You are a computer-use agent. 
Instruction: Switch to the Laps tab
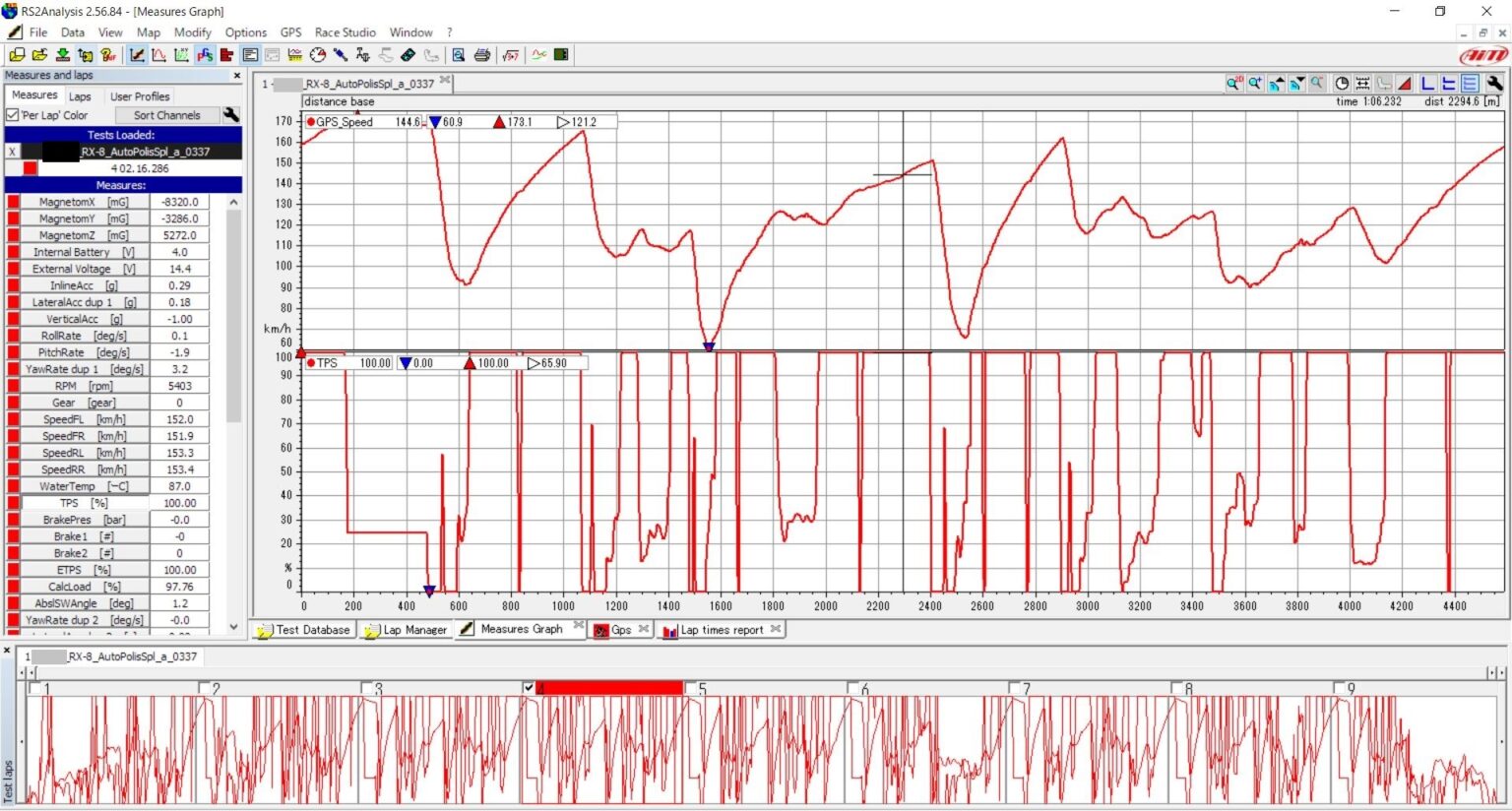coord(80,96)
